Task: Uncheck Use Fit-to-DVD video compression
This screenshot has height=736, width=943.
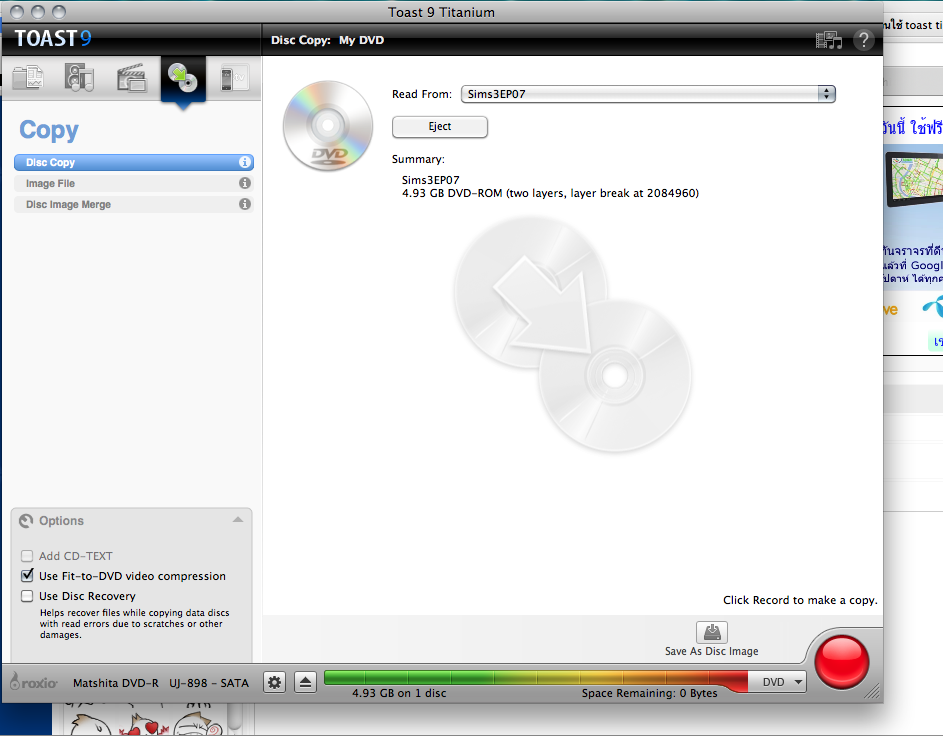Action: 27,575
